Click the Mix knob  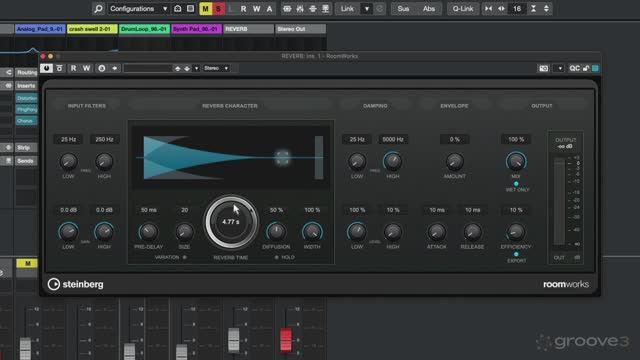point(516,162)
